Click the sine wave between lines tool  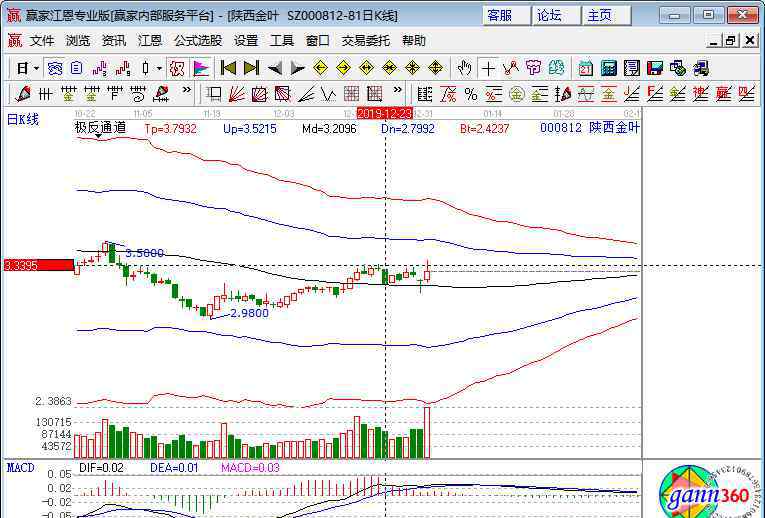point(585,94)
